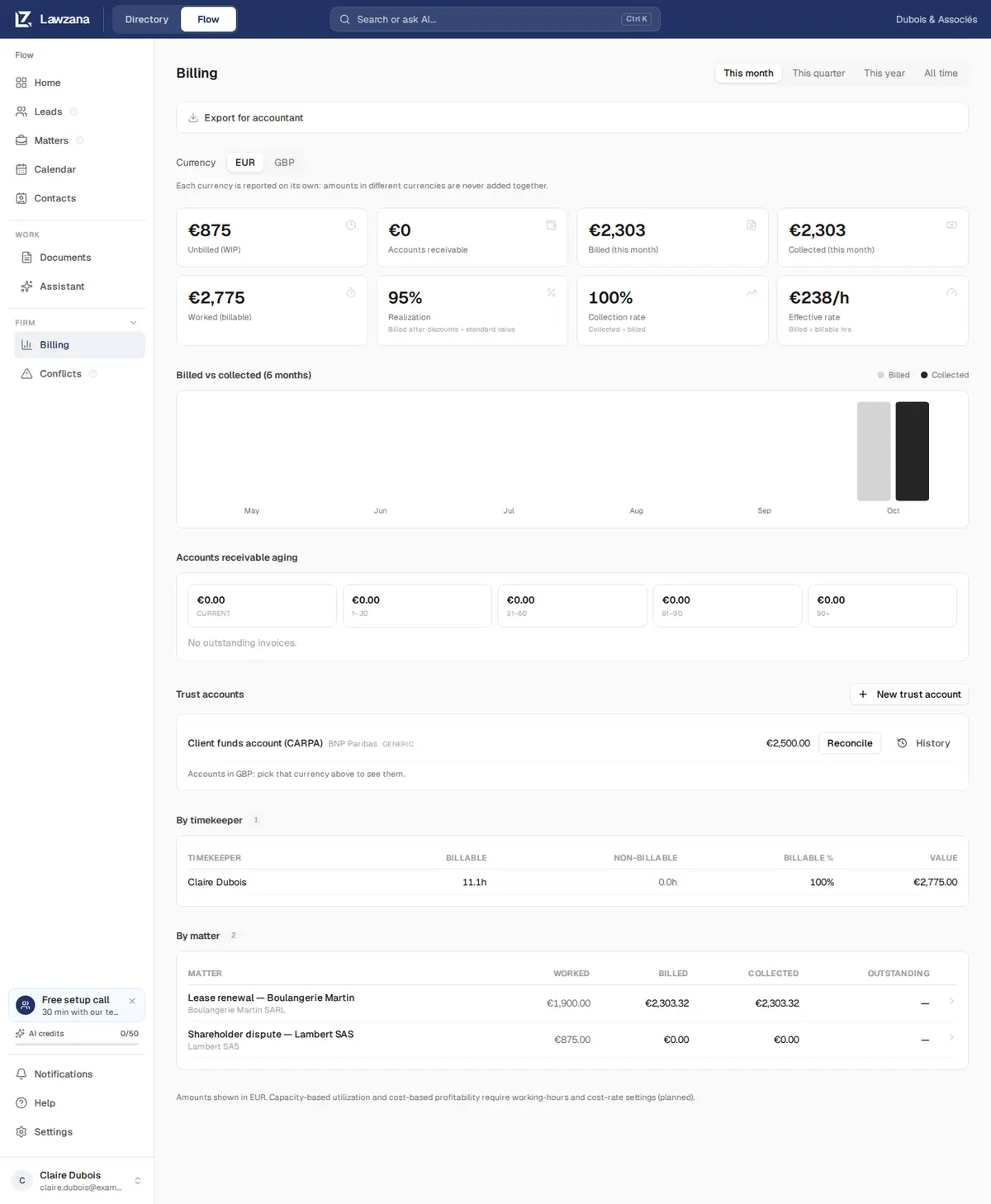991x1204 pixels.
Task: Click the search magnifier icon
Action: click(x=344, y=19)
